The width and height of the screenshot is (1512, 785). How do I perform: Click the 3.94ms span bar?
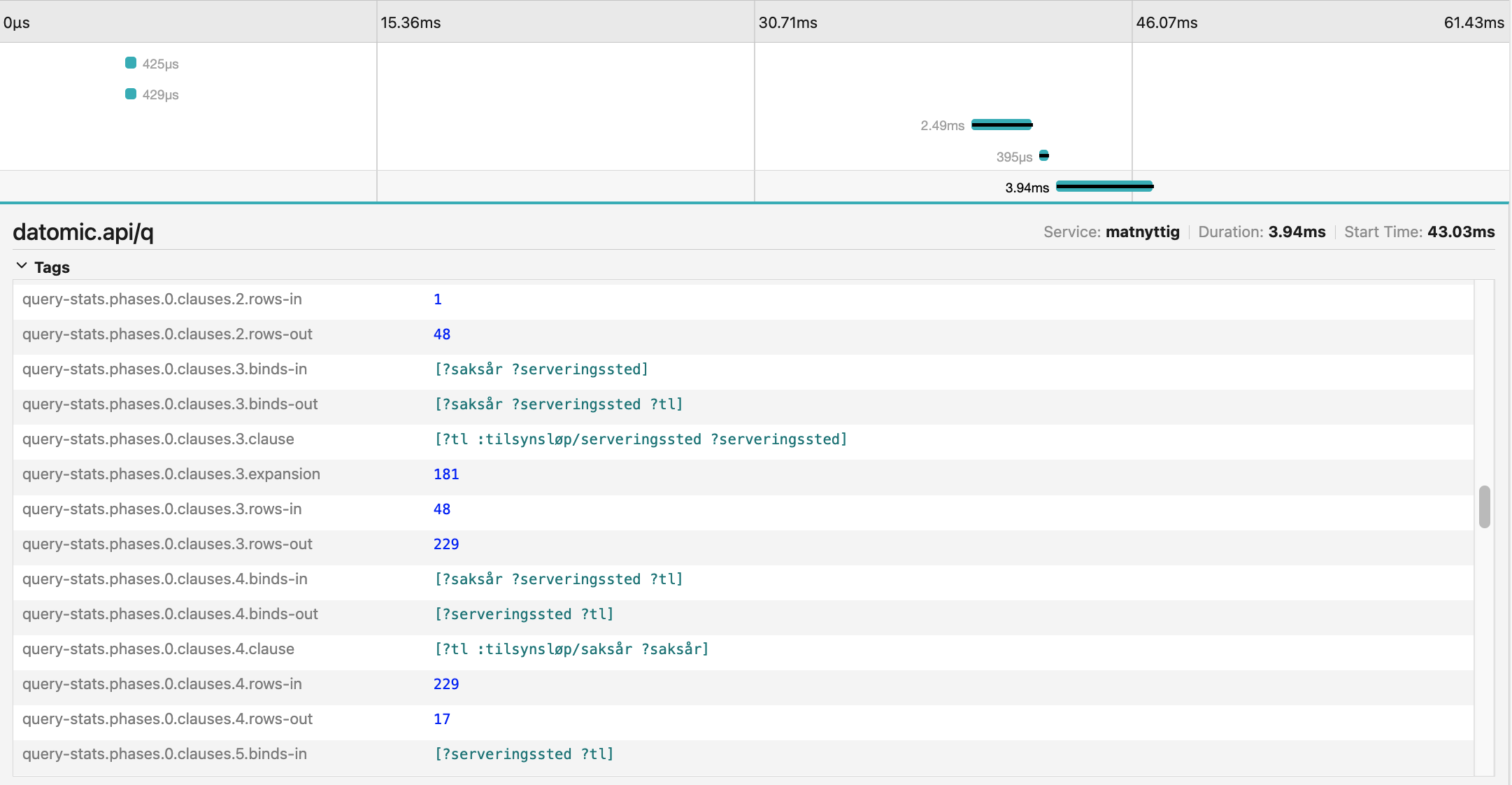coord(1104,186)
